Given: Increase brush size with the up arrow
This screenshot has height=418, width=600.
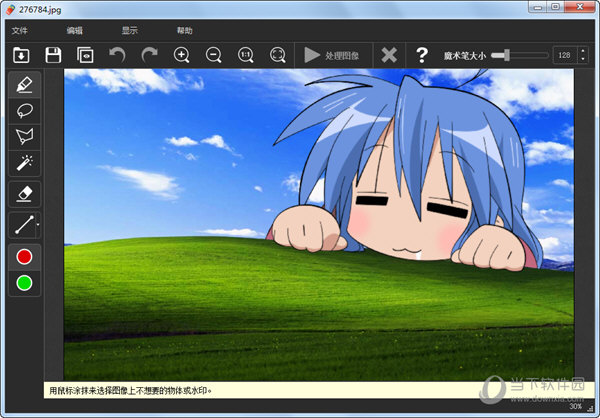Looking at the screenshot, I should coord(583,51).
